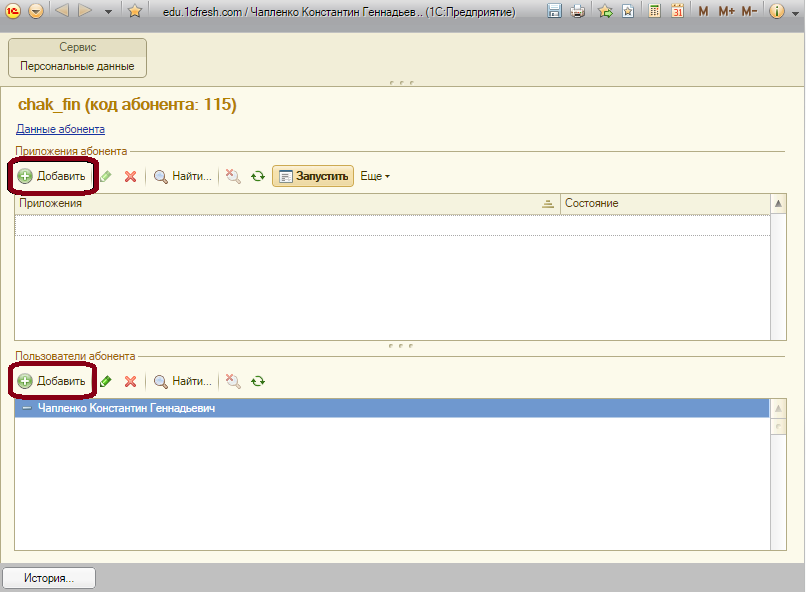Click cancel search icon in applications toolbar
The height and width of the screenshot is (592, 806).
click(233, 176)
